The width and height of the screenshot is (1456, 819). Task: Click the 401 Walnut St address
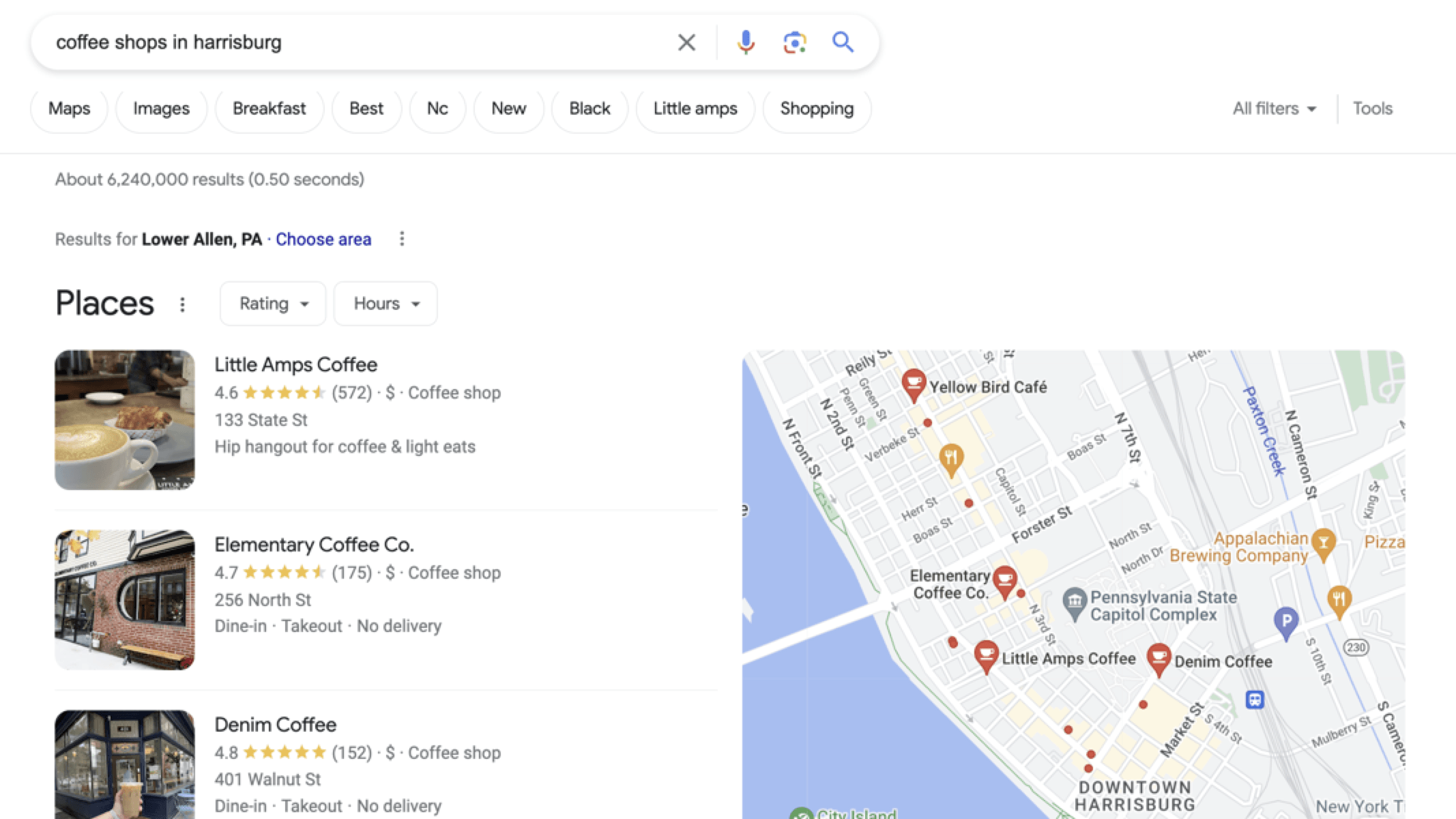coord(267,779)
